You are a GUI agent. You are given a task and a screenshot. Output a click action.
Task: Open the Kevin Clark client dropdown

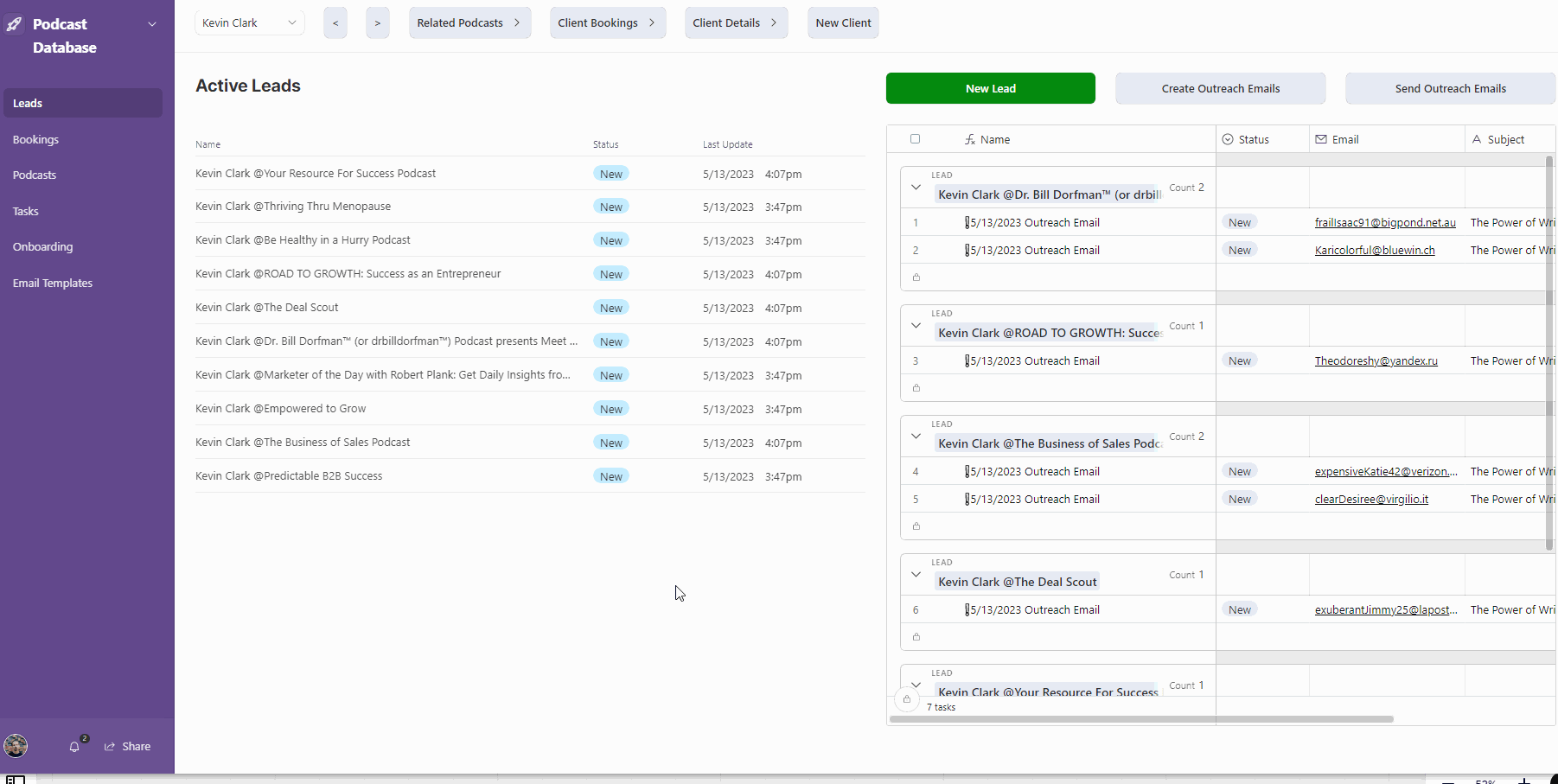[249, 23]
